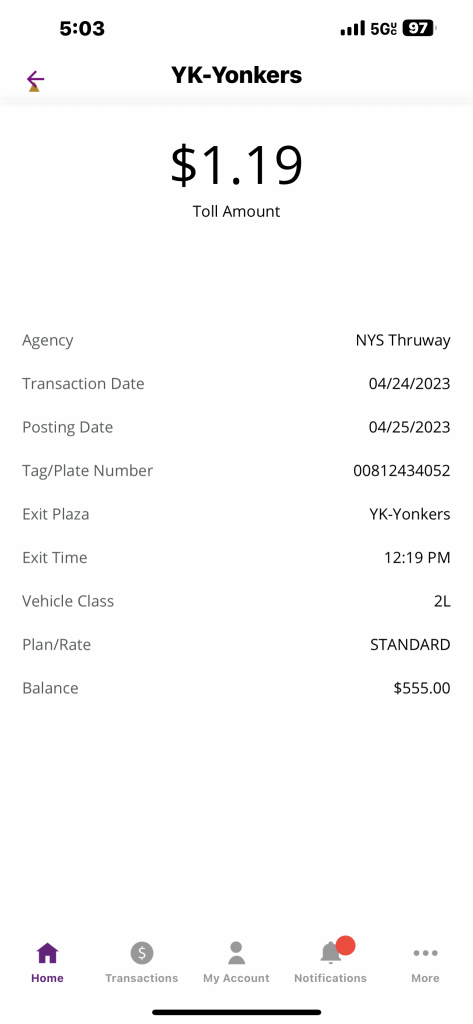Tap the red notification badge

[x=346, y=945]
